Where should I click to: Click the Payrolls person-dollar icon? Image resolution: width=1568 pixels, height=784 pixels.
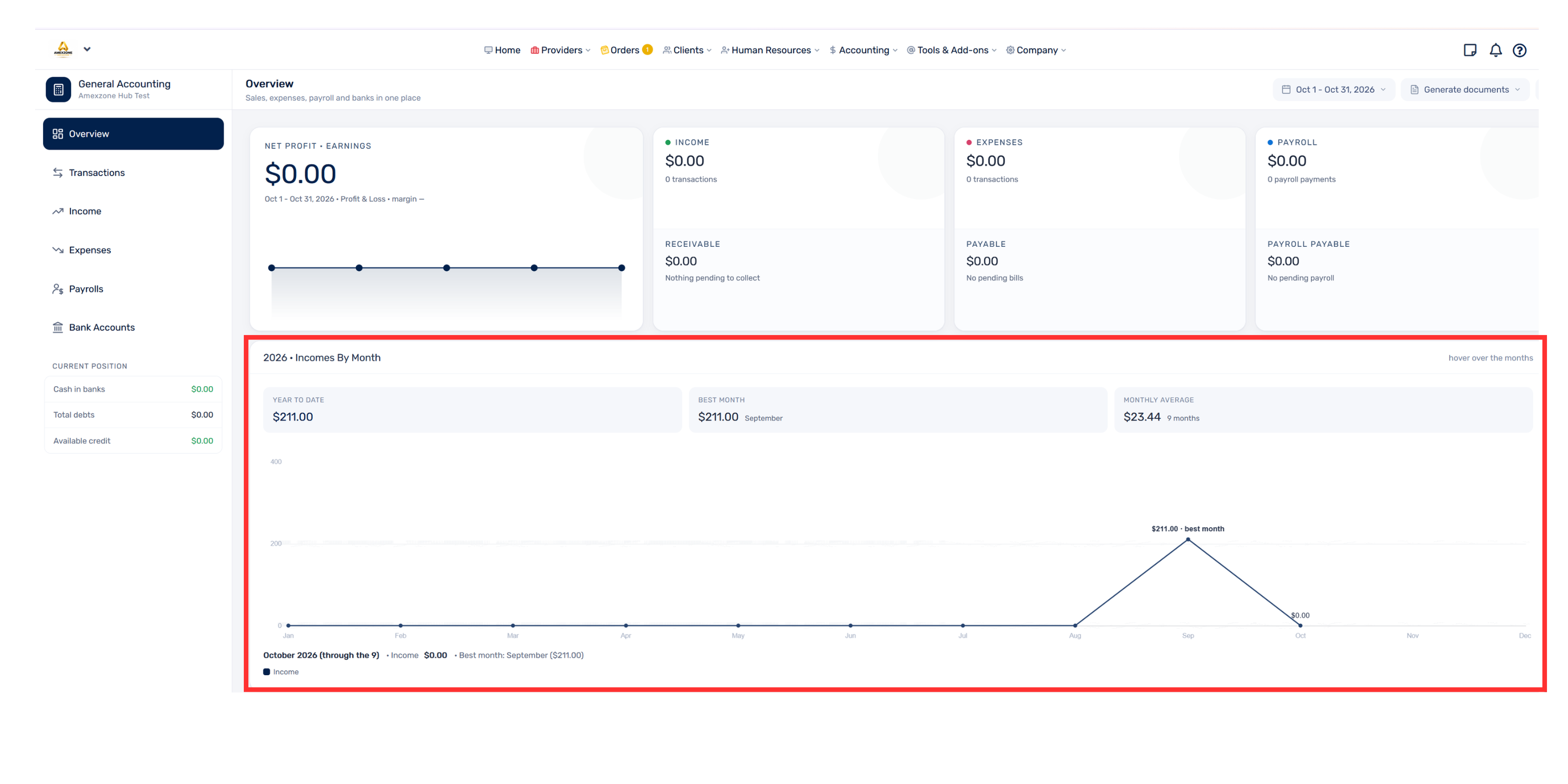point(58,289)
